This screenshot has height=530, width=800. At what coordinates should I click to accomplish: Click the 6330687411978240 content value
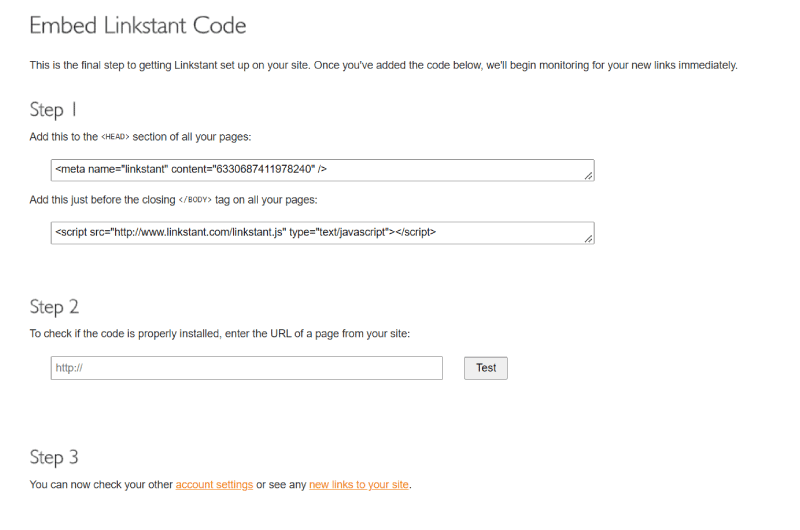pyautogui.click(x=263, y=169)
